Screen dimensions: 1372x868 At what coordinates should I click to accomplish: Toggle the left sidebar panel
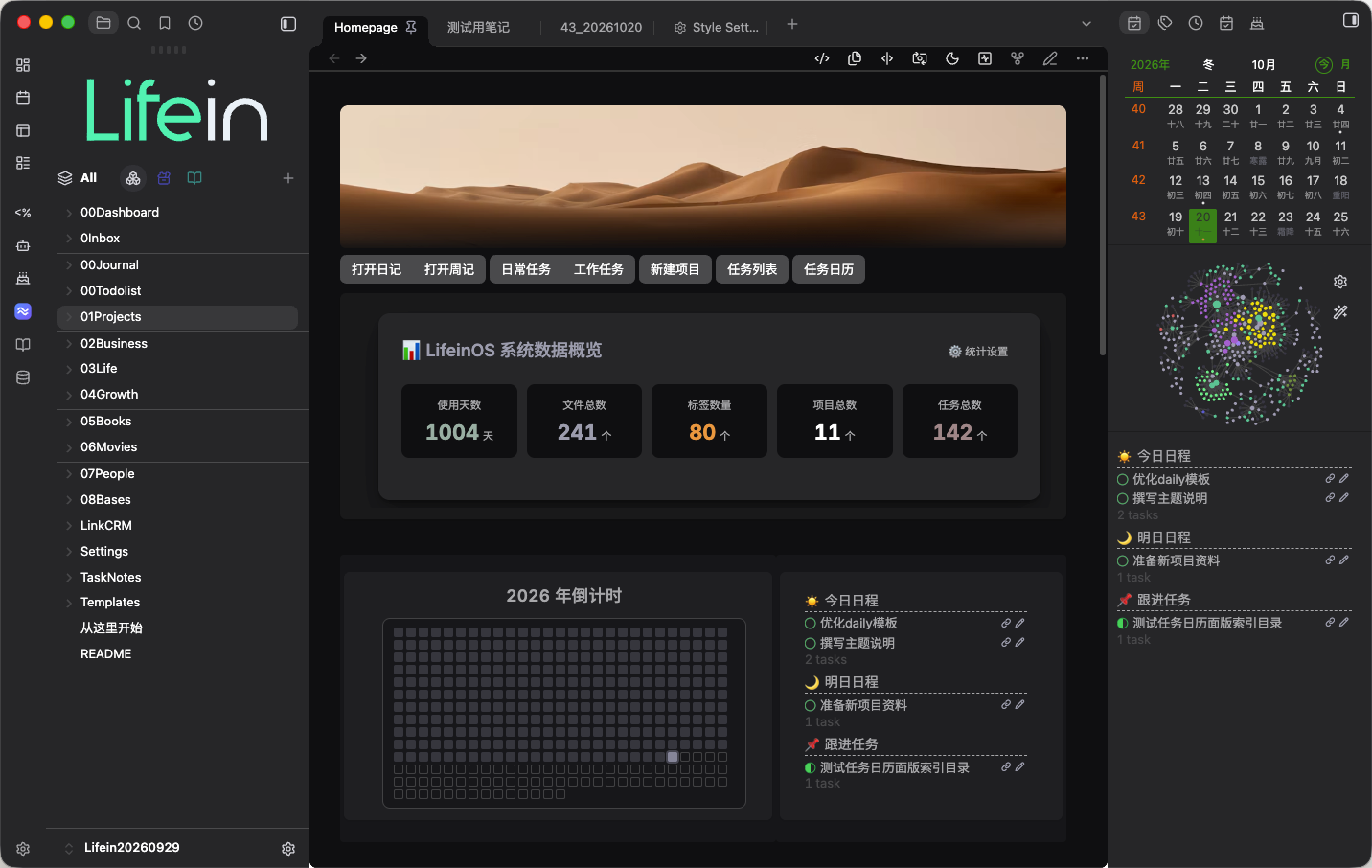[288, 24]
